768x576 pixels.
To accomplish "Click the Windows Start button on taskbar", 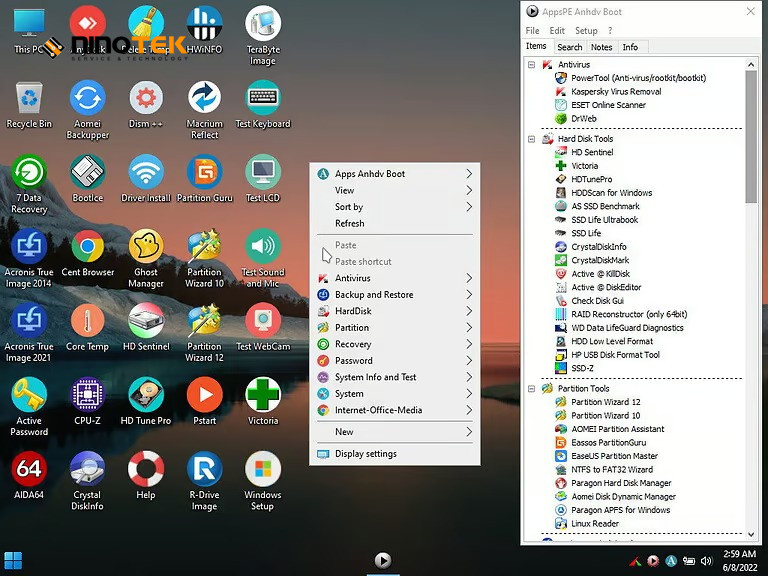I will pyautogui.click(x=14, y=559).
